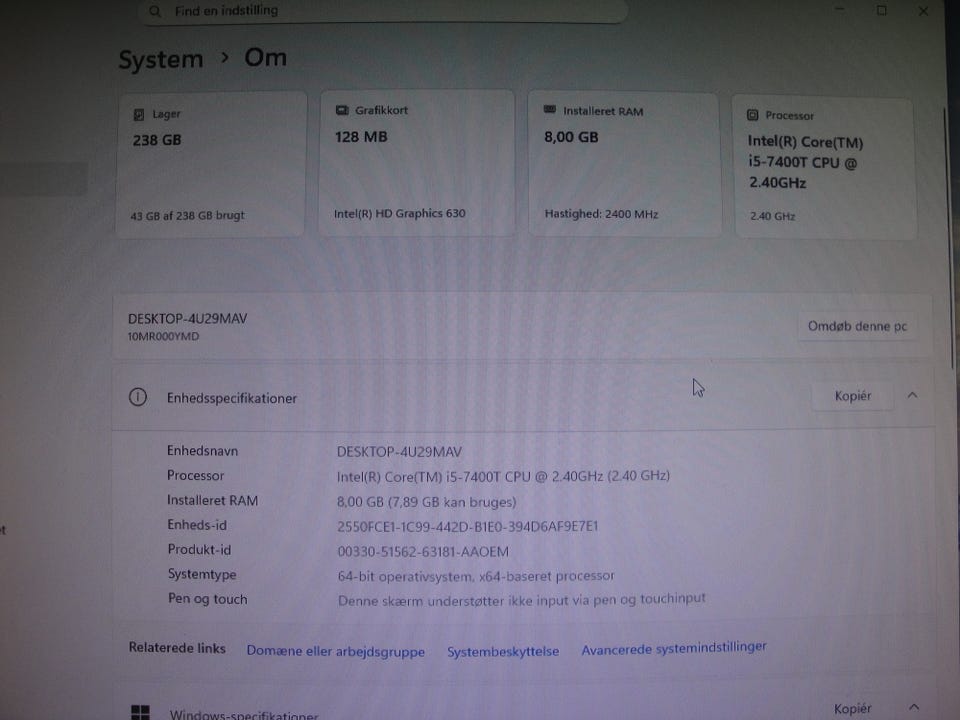Select '43 GB af 238 GB brugt' text
Screen dimensions: 960x720
(187, 216)
